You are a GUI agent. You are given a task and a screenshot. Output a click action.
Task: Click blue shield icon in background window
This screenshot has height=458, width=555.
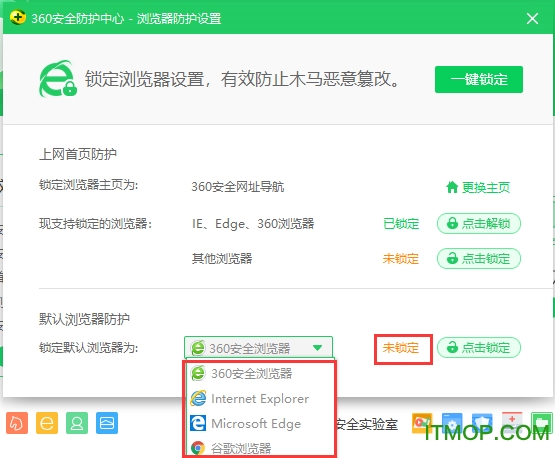(x=482, y=423)
